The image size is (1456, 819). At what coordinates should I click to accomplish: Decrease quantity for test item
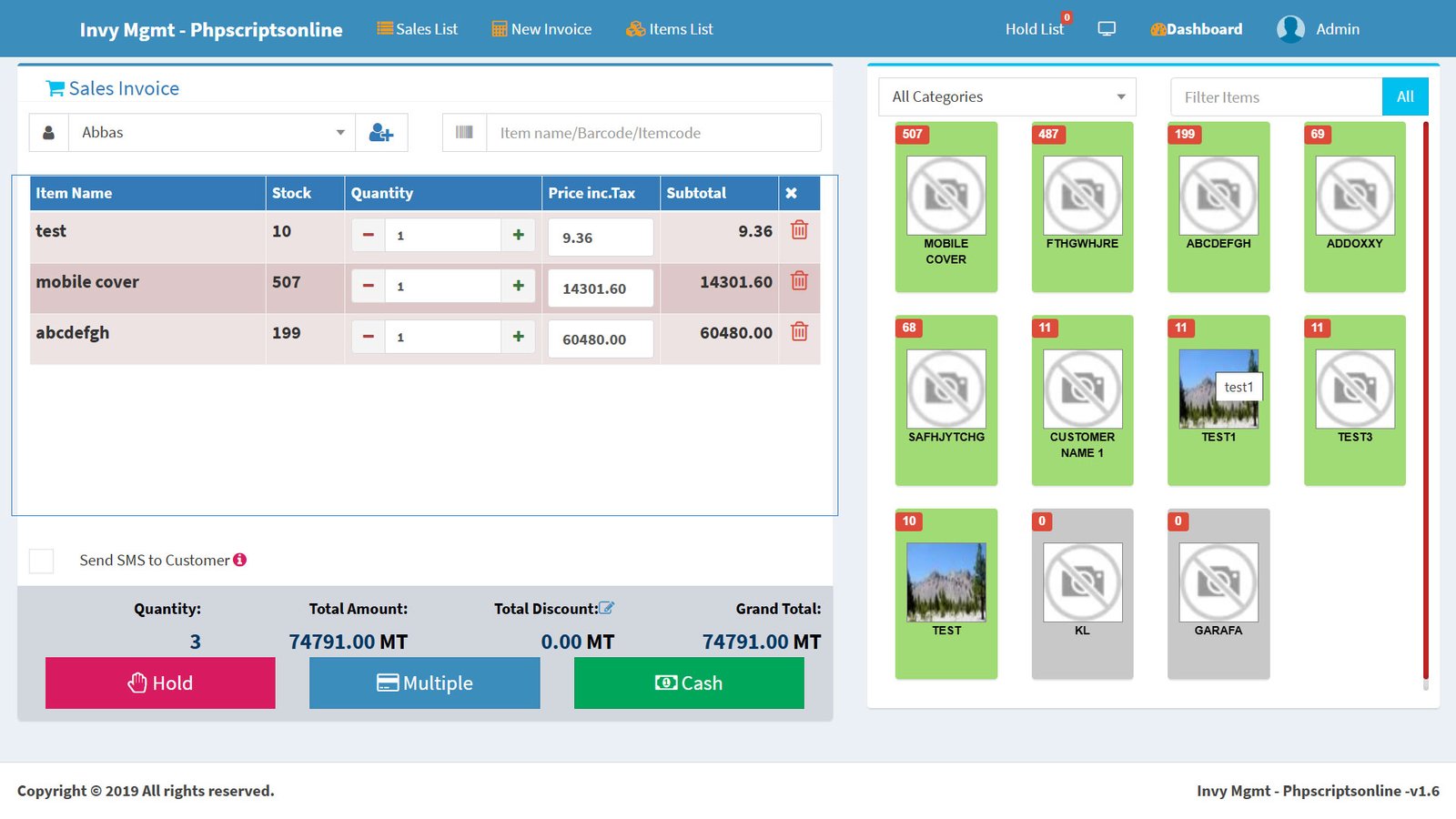(369, 235)
